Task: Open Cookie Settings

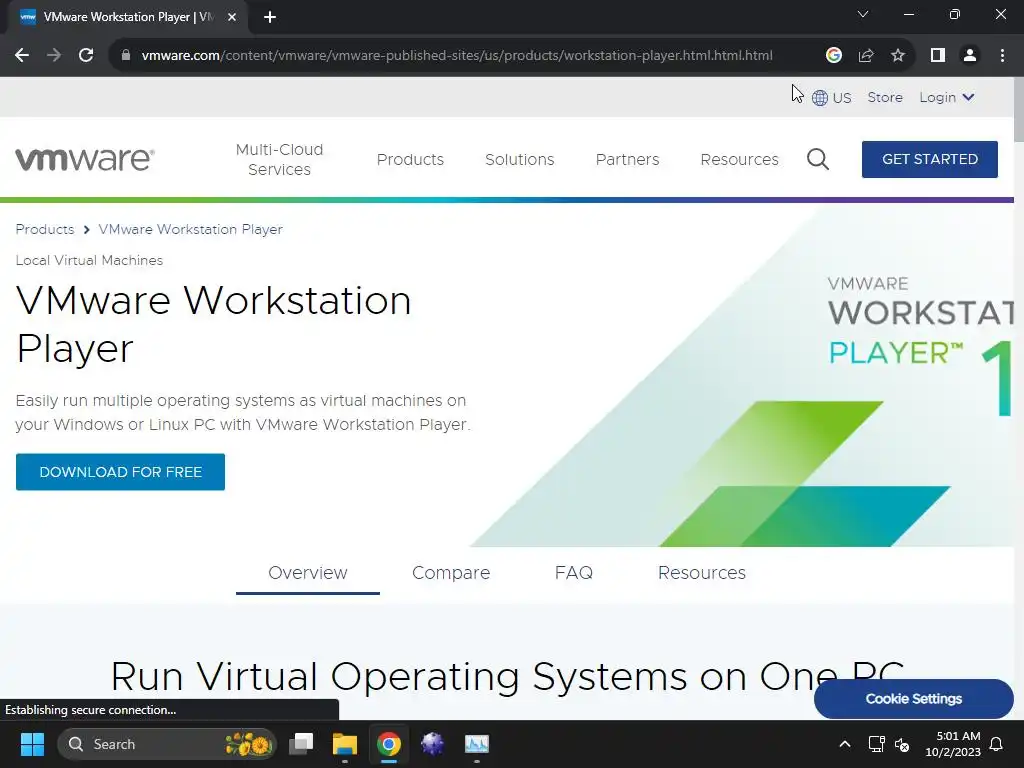Action: point(914,699)
